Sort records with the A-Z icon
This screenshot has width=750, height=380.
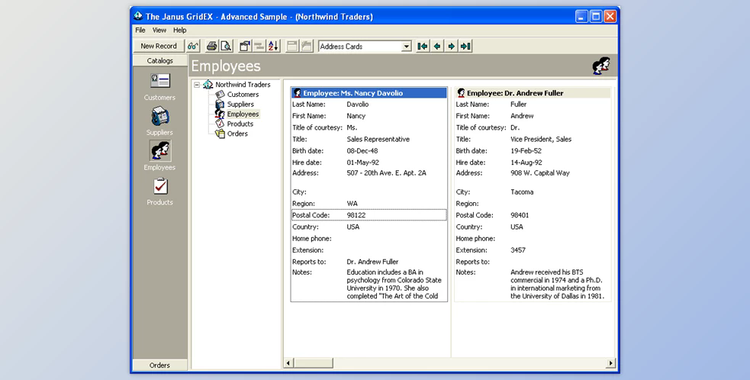[x=273, y=46]
